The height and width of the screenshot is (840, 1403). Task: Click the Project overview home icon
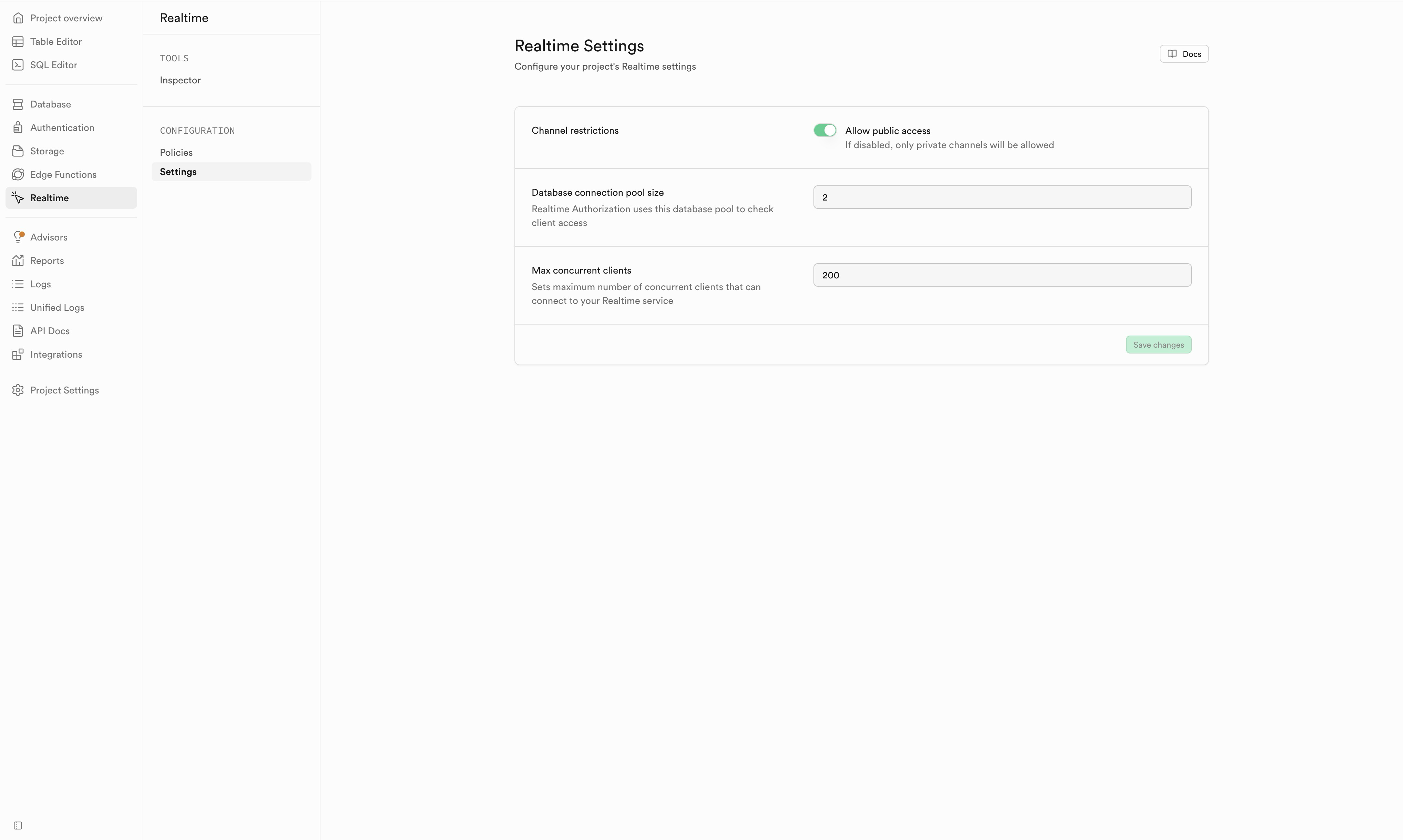[x=18, y=18]
